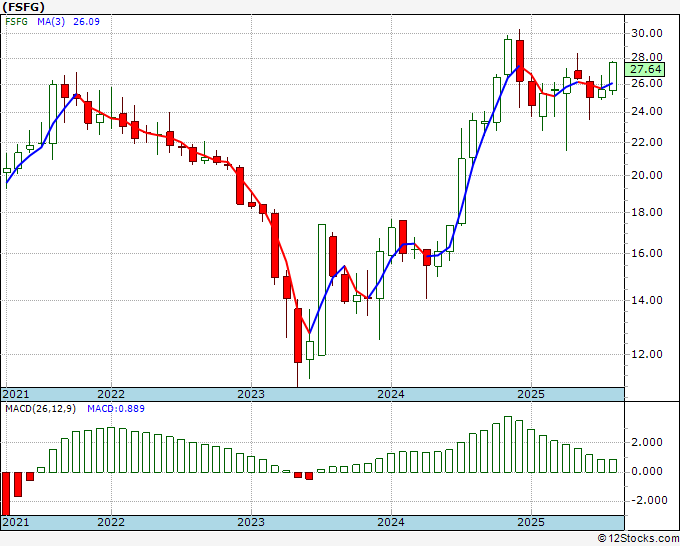This screenshot has width=680, height=546.
Task: Click 2022 on the price chart timeline
Action: click(111, 394)
